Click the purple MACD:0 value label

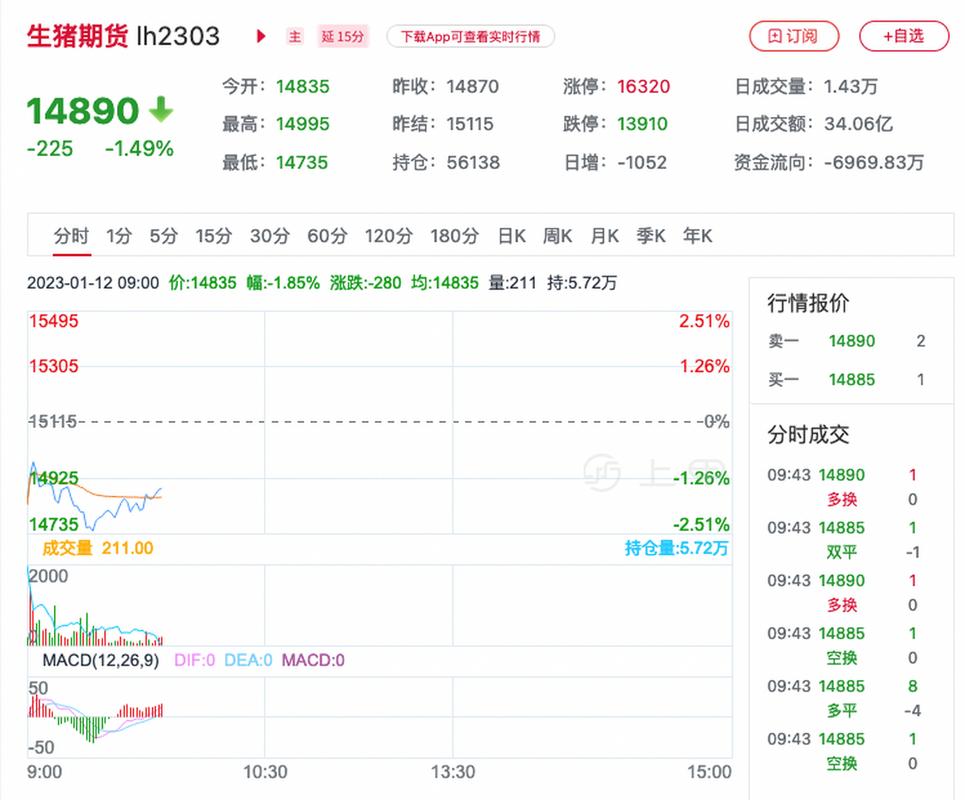(x=312, y=661)
